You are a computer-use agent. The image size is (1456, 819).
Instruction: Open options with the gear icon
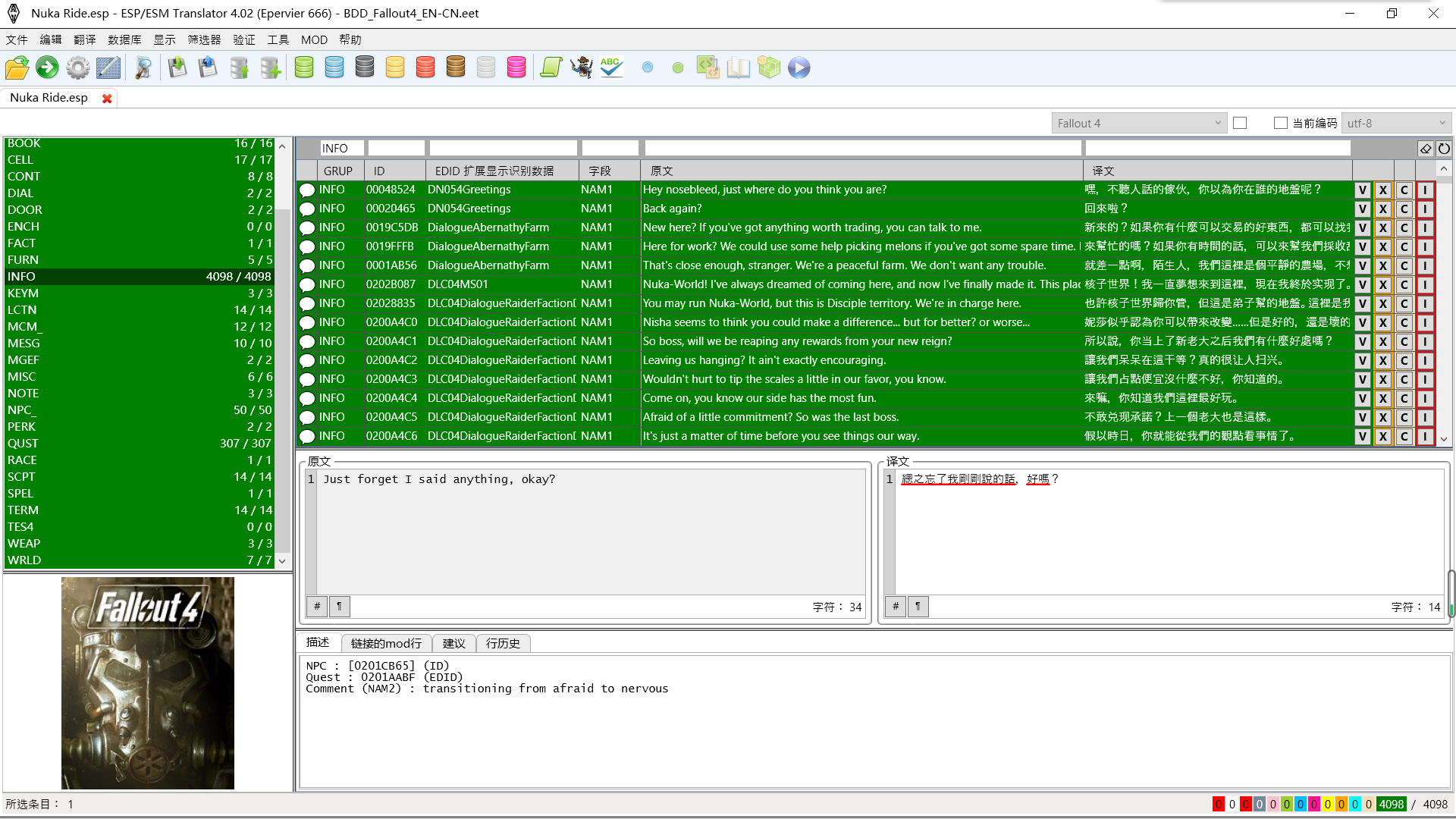77,67
